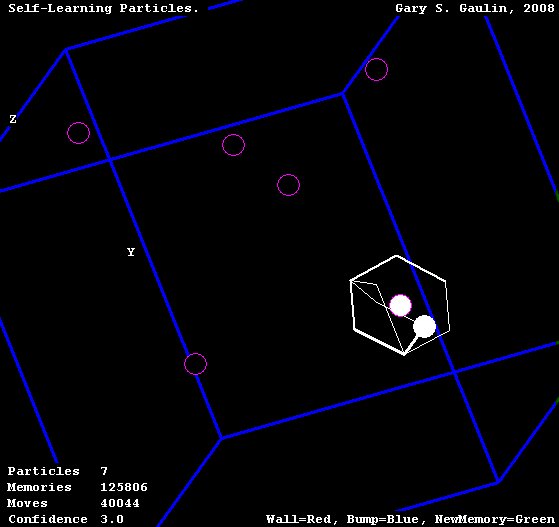Viewport: 559px width, 527px height.
Task: Click the 'Particles' label
Action: (43, 471)
